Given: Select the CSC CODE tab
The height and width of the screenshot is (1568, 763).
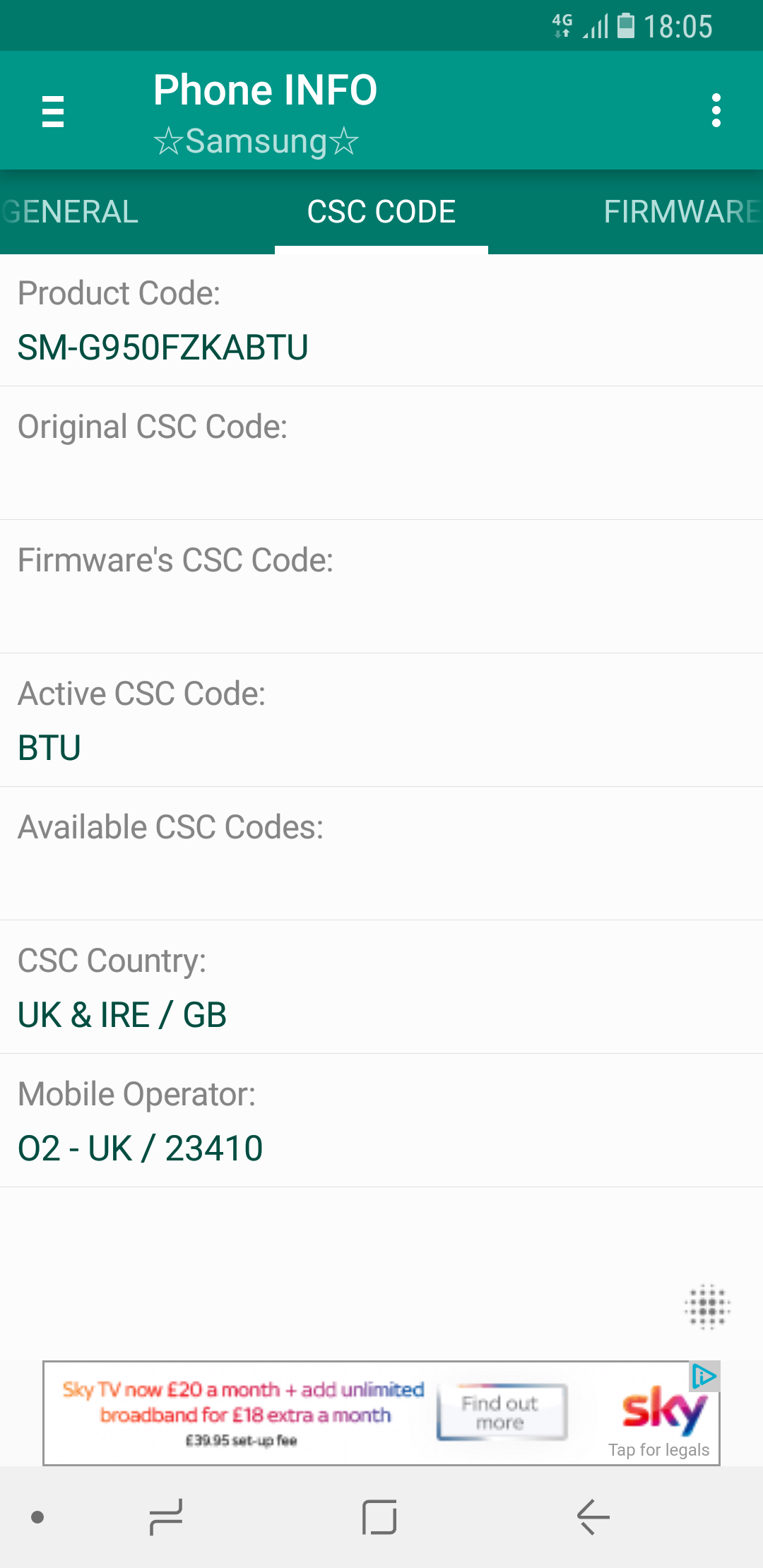Looking at the screenshot, I should pyautogui.click(x=381, y=212).
